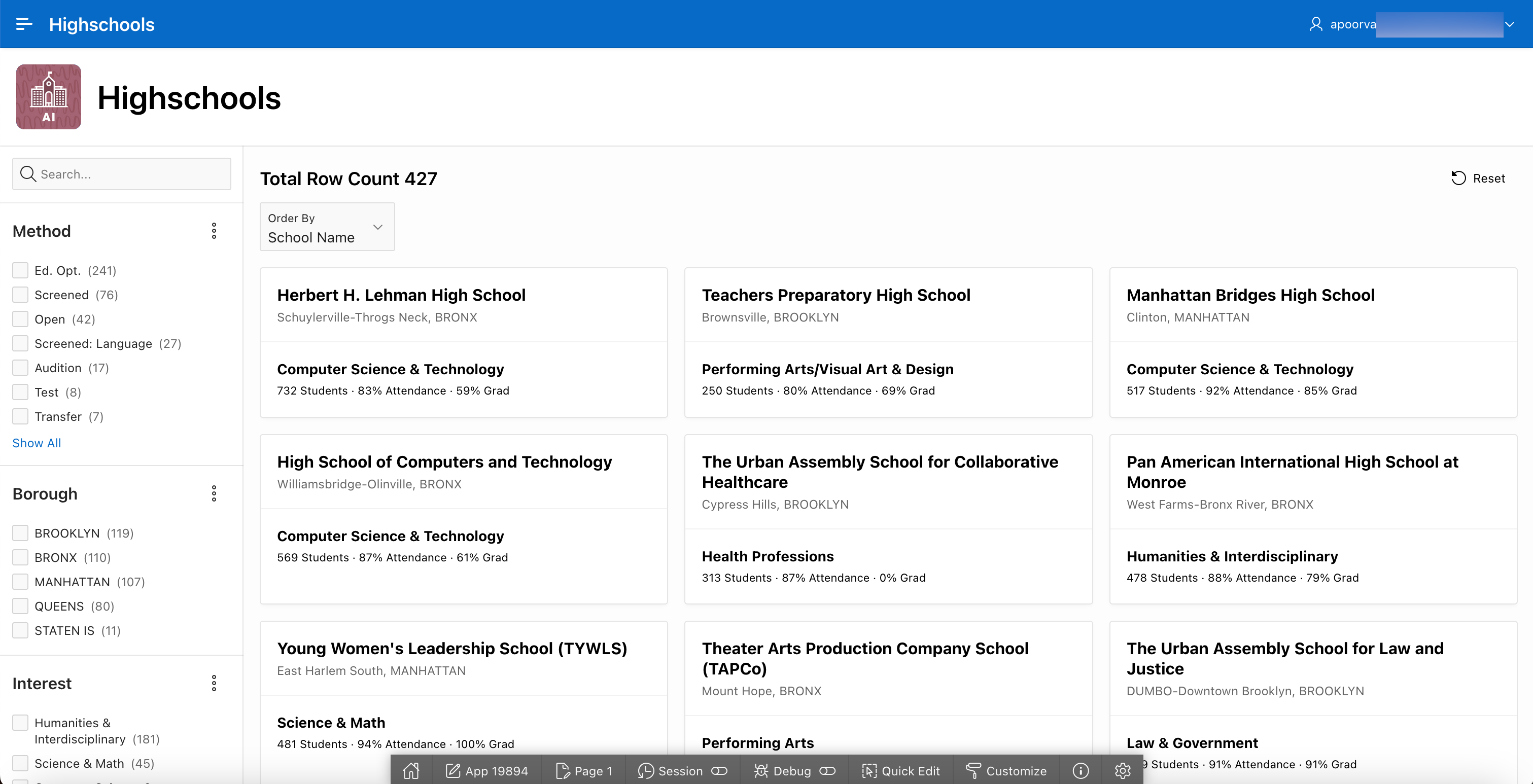Check the Humanities & Interdisciplinary interest filter
Viewport: 1533px width, 784px height.
click(x=20, y=723)
